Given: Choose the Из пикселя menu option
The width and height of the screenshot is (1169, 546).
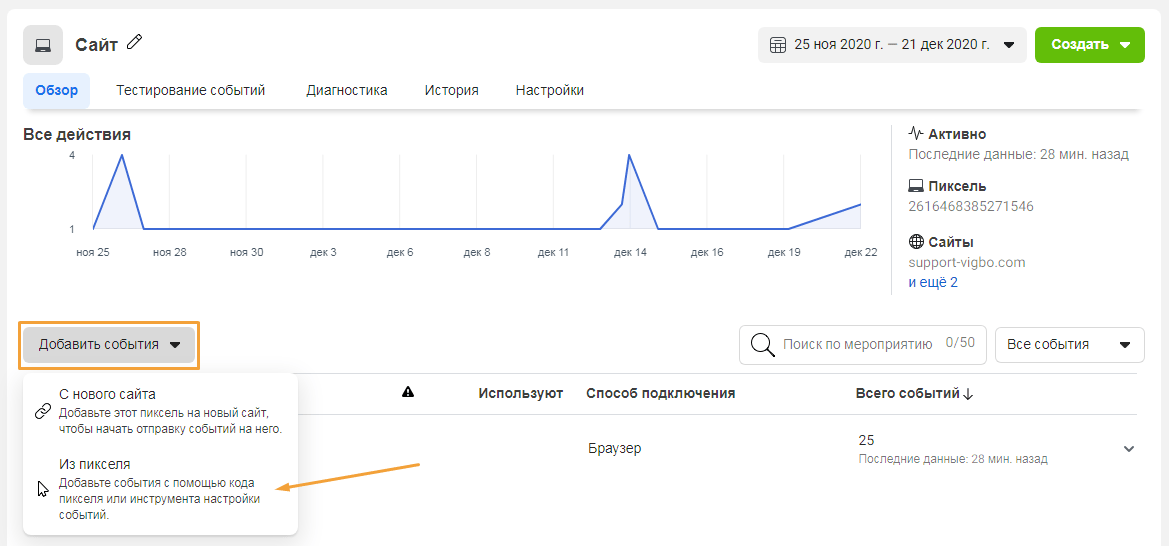Looking at the screenshot, I should click(x=160, y=489).
